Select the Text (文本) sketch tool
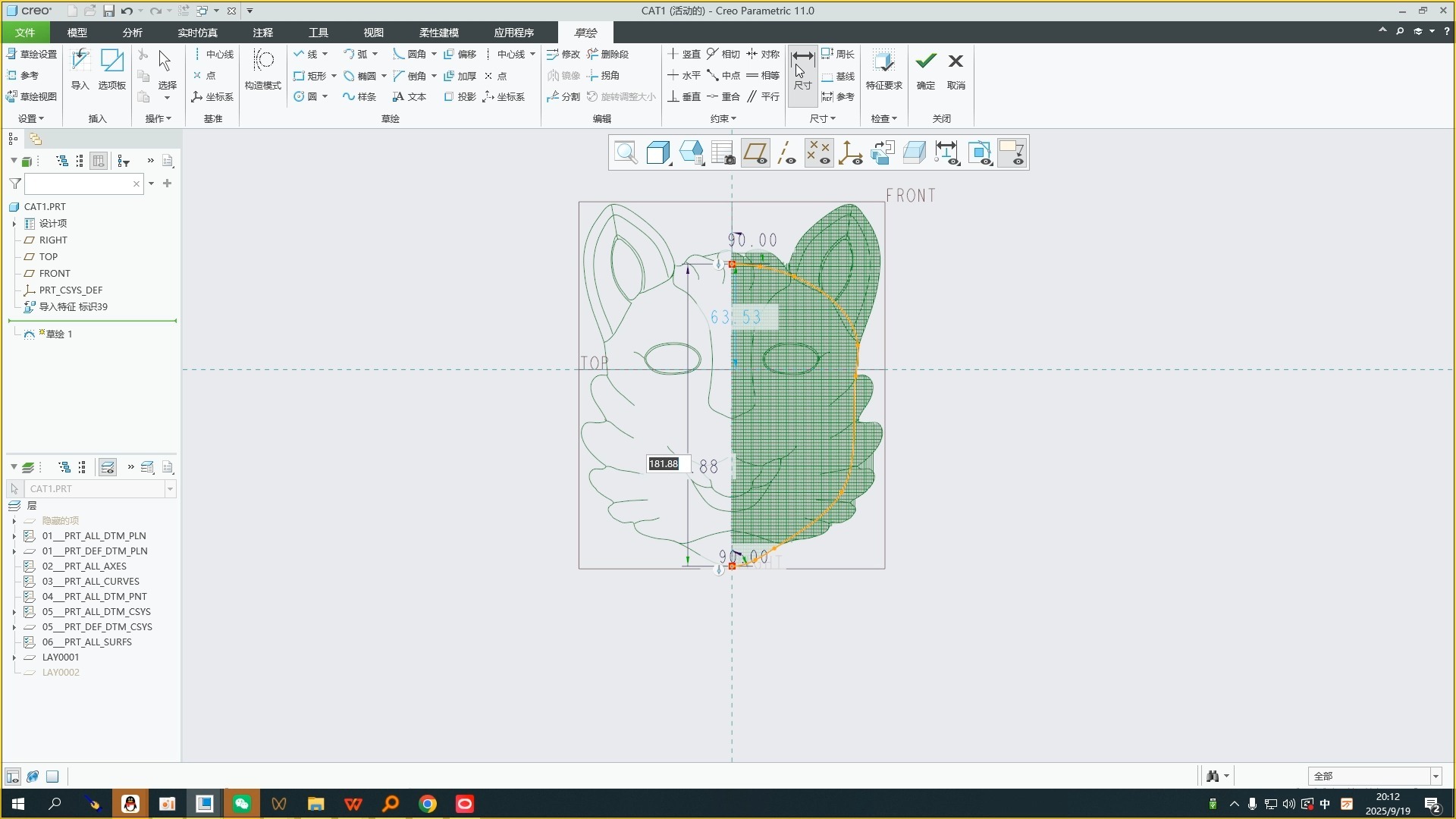The height and width of the screenshot is (819, 1456). (x=409, y=97)
